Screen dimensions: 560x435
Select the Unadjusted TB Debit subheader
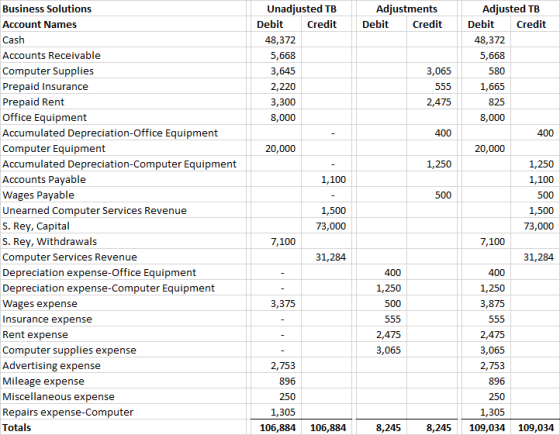270,25
